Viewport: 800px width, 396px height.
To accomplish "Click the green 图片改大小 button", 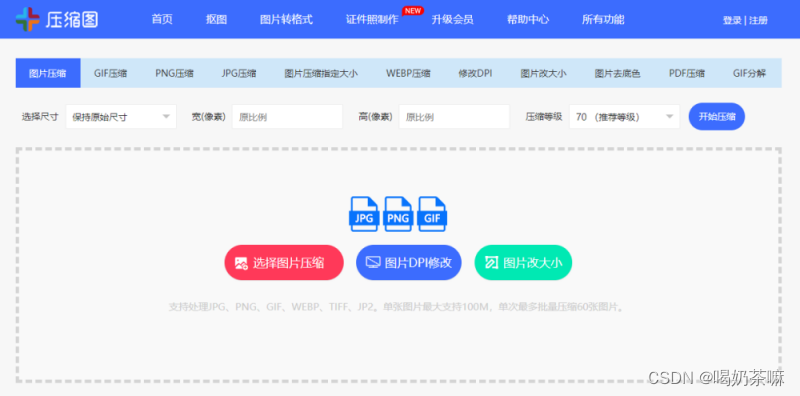I will (x=523, y=263).
